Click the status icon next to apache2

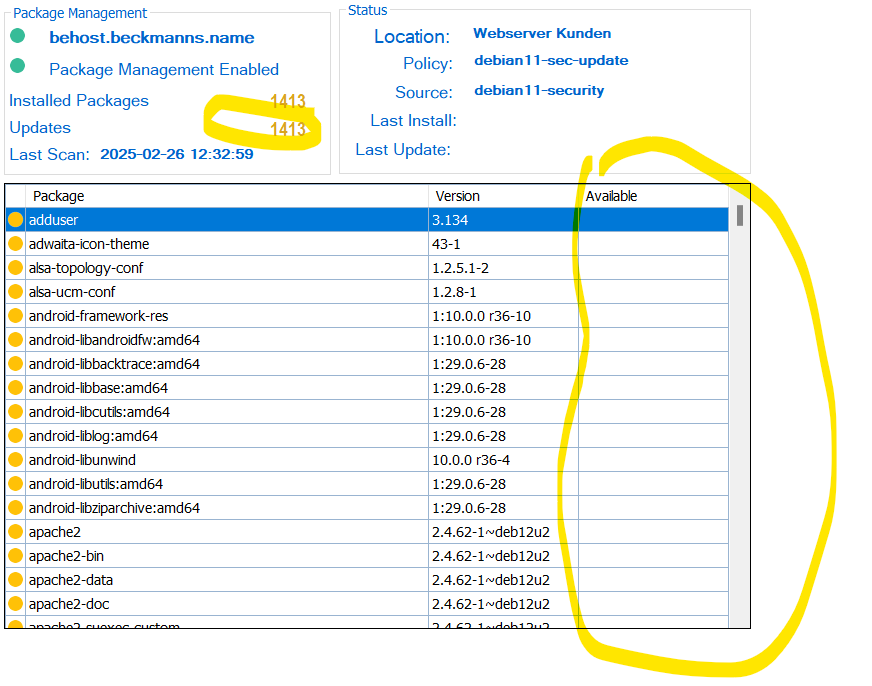15,532
